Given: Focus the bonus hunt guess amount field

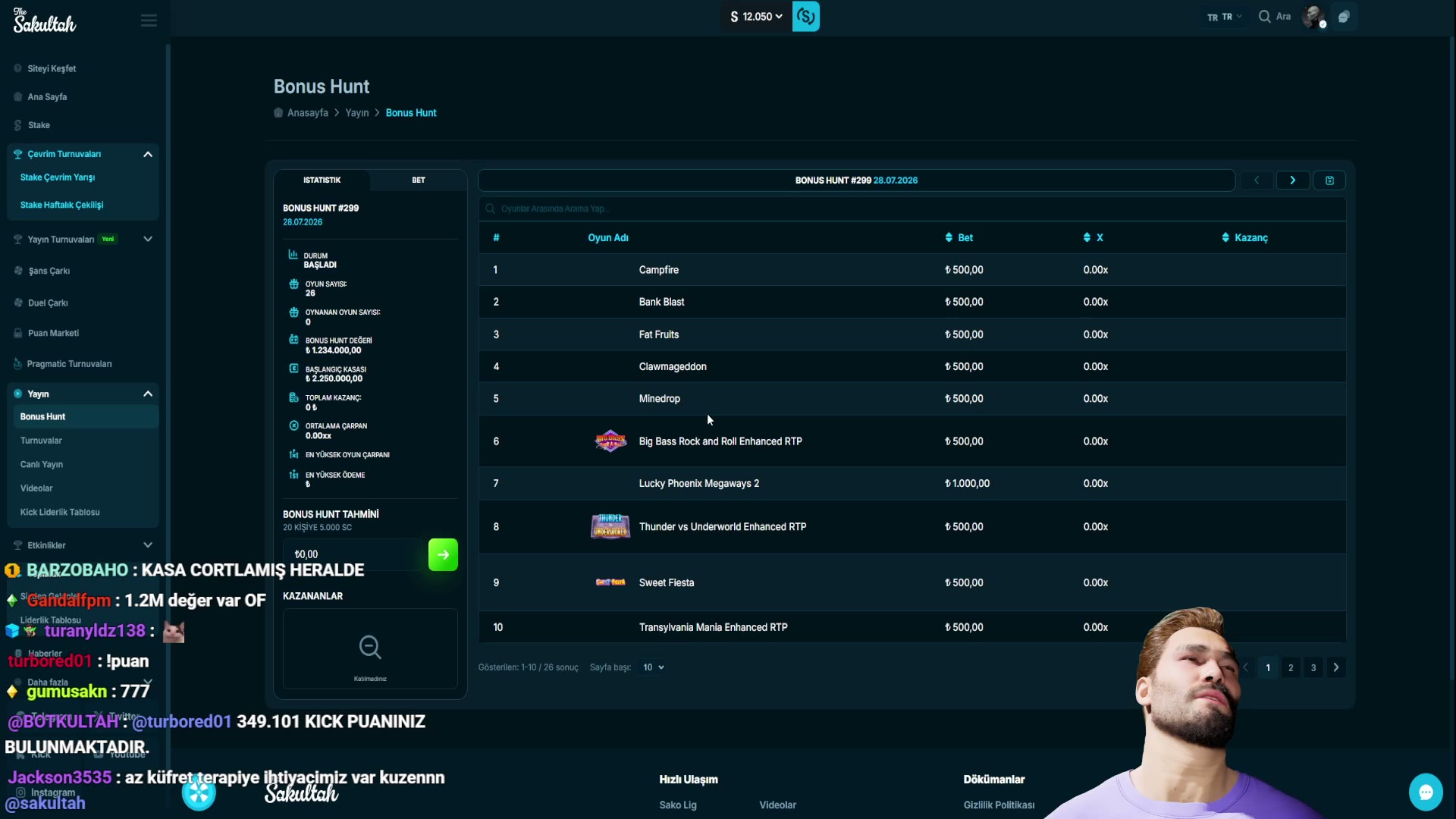Looking at the screenshot, I should coord(353,554).
